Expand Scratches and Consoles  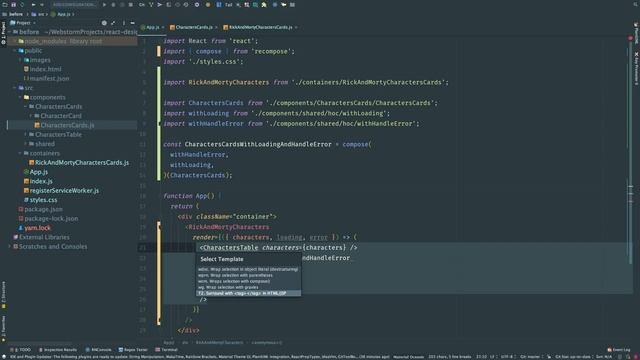point(9,247)
